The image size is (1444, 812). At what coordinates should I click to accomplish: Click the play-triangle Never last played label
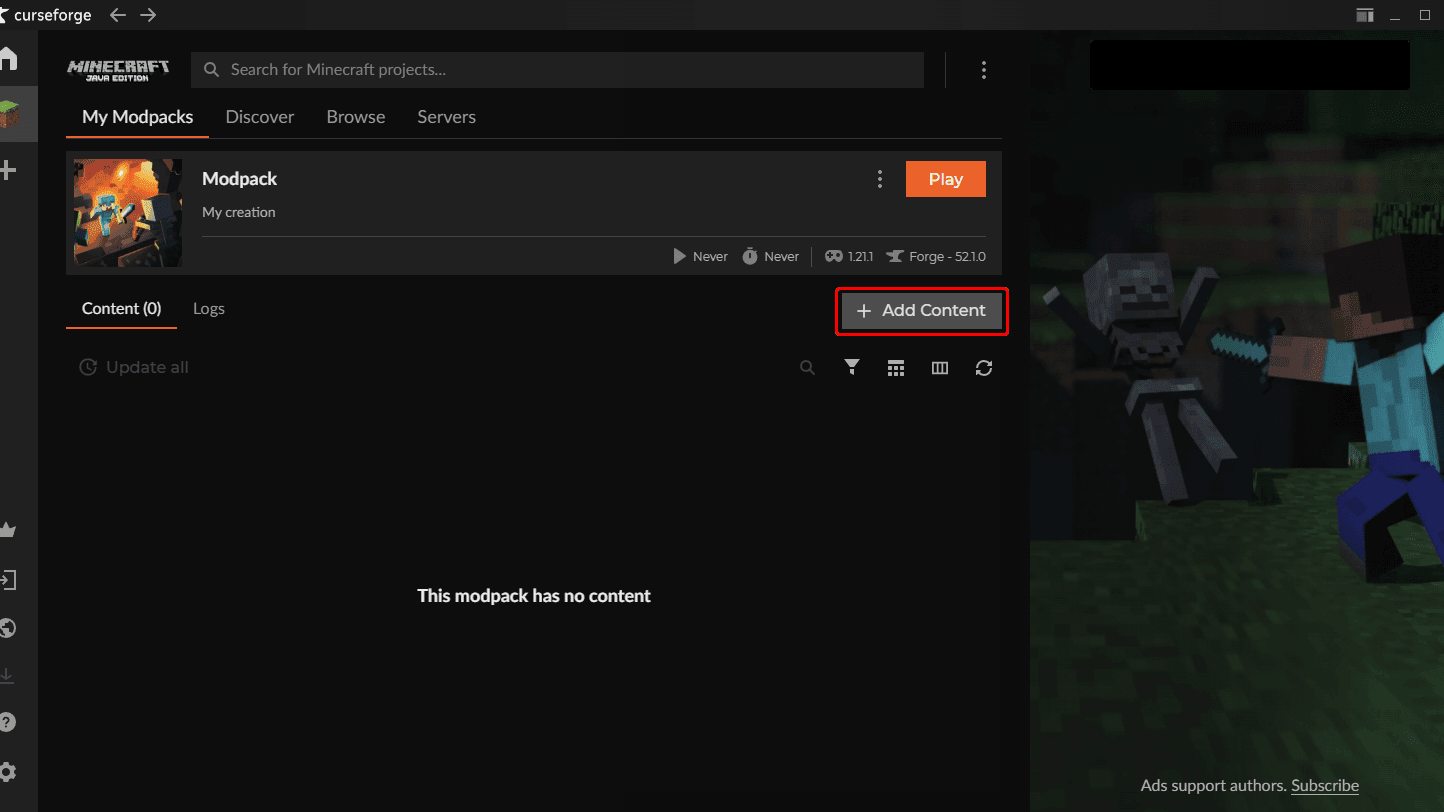701,257
